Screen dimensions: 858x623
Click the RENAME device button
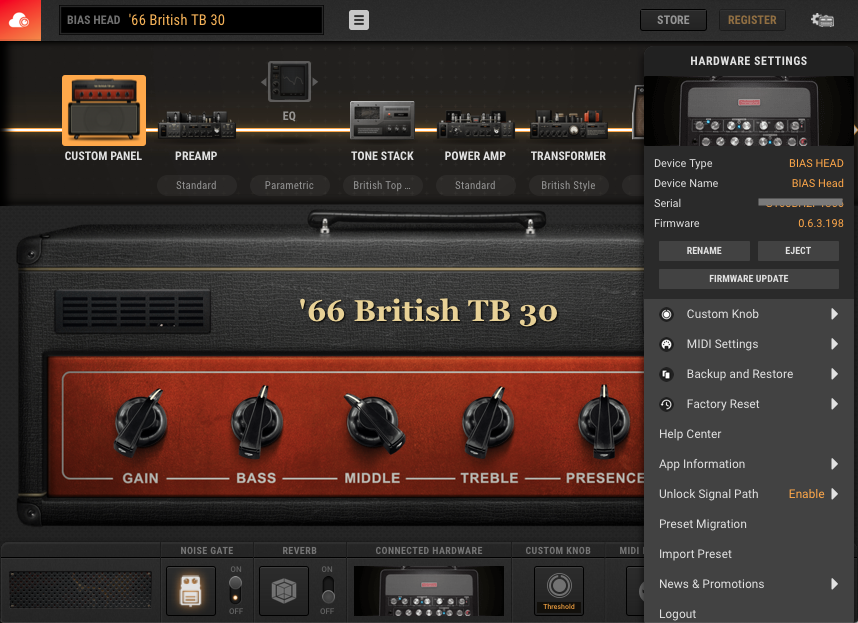704,251
